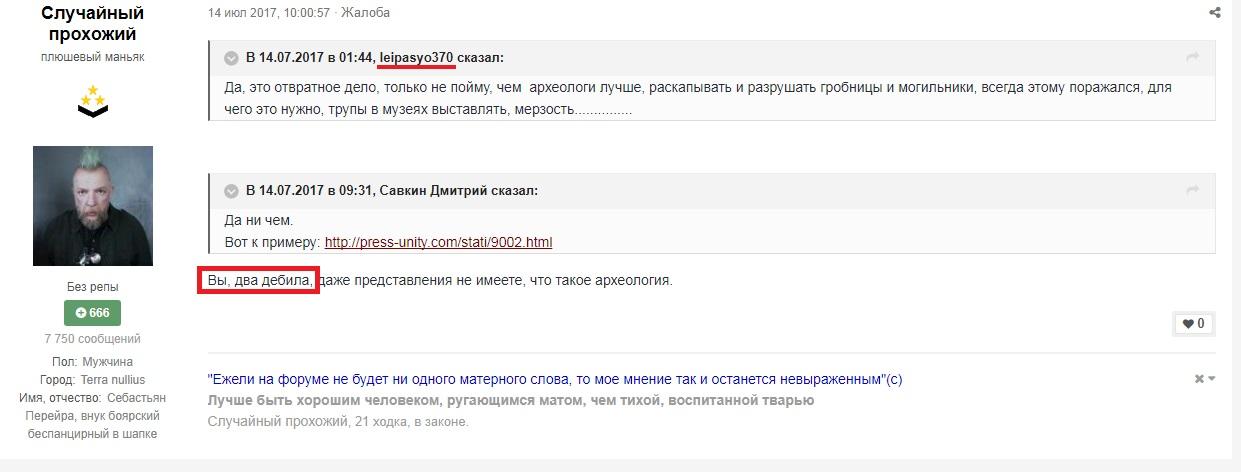Select the плюшевый маньяк title text

pyautogui.click(x=92, y=57)
